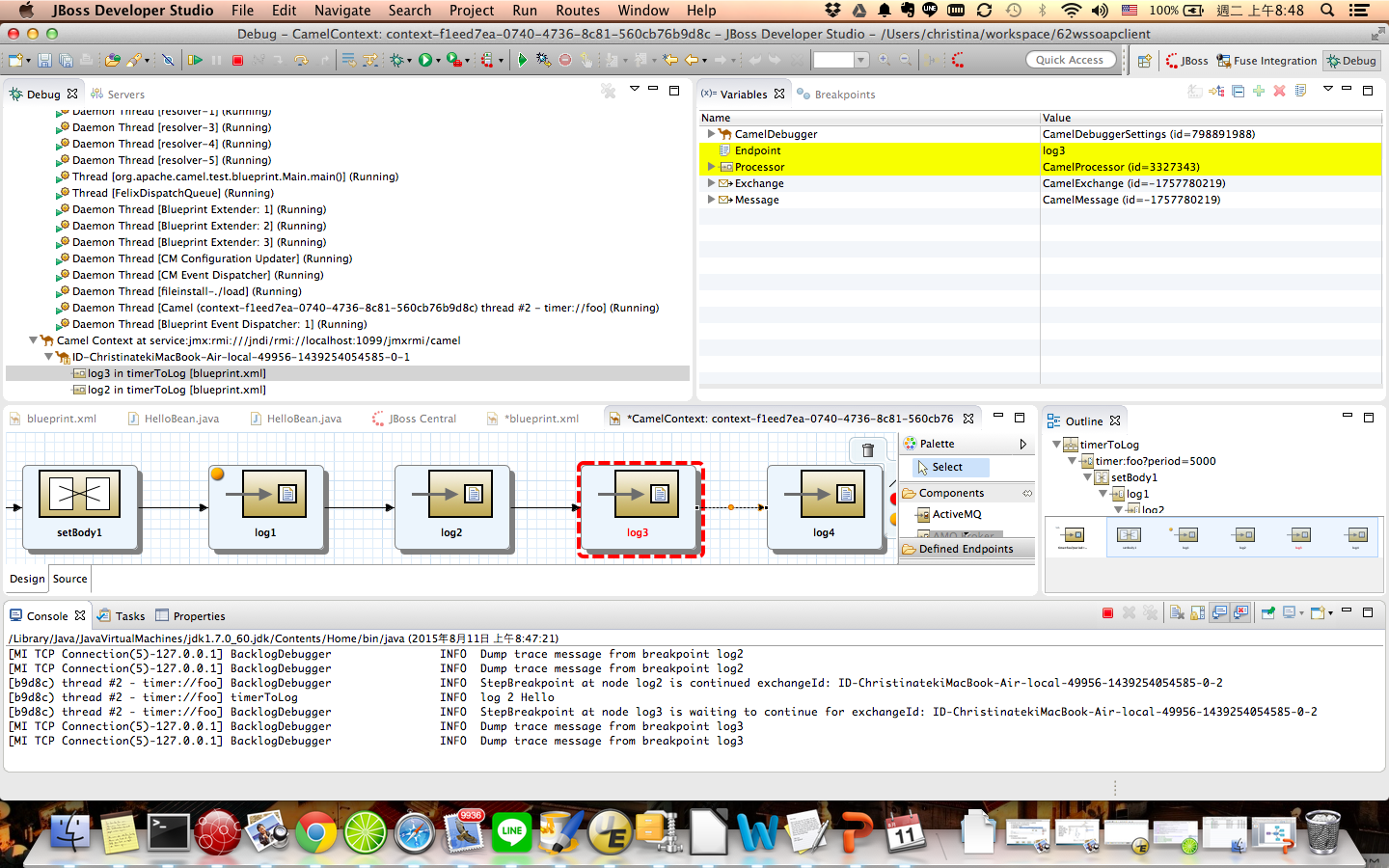Image resolution: width=1389 pixels, height=868 pixels.
Task: Open Chrome from the Dock
Action: [316, 831]
